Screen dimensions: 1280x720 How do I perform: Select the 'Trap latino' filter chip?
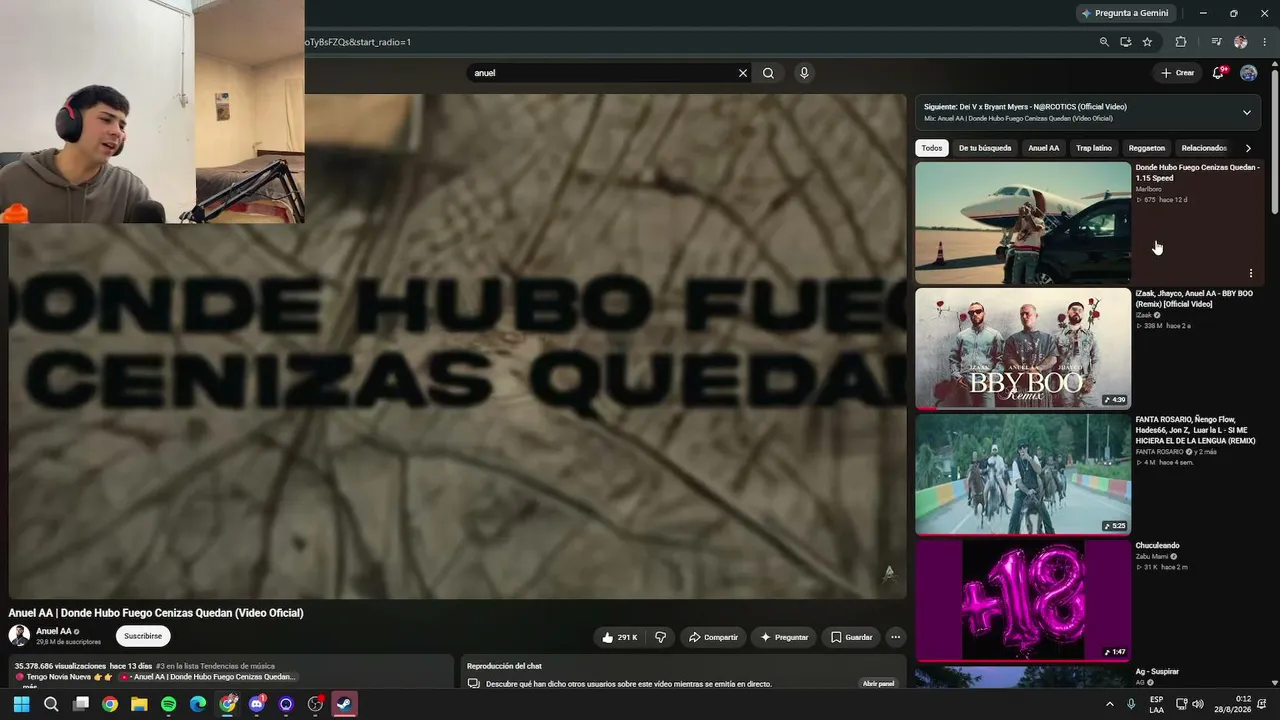(1094, 148)
